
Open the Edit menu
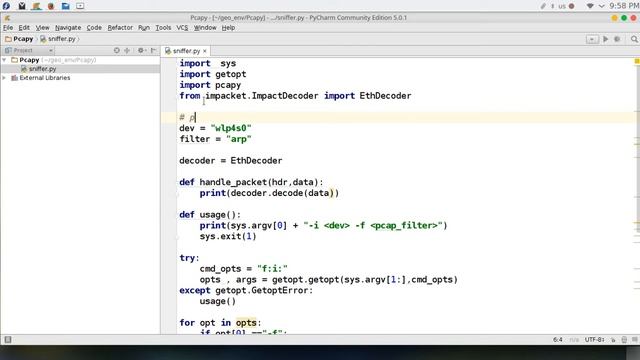tap(24, 28)
